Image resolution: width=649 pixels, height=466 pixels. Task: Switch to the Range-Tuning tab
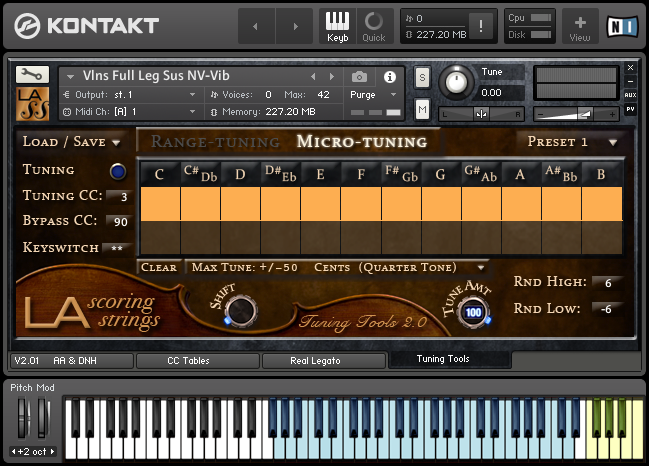point(215,142)
